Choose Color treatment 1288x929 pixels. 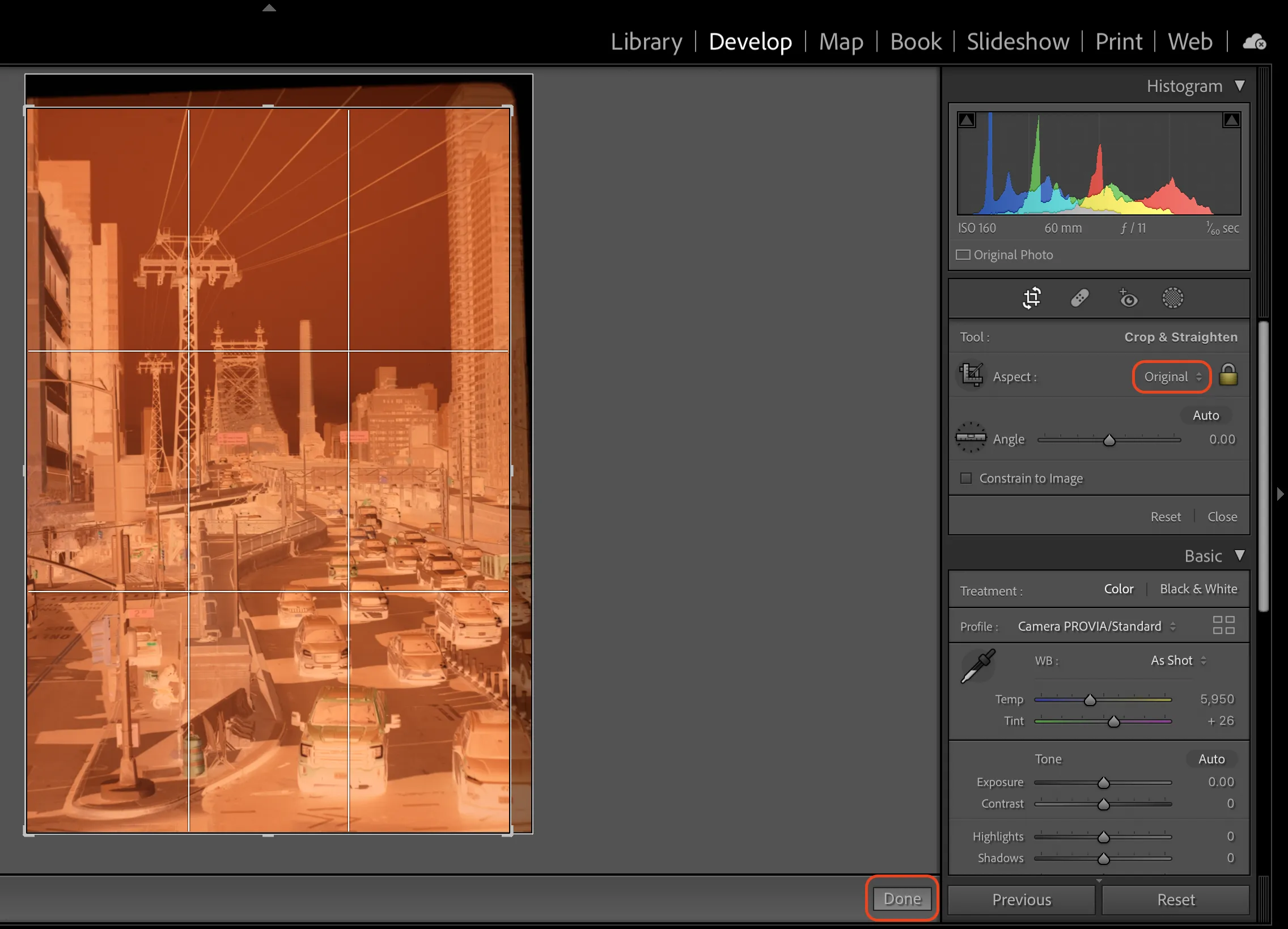(x=1118, y=589)
